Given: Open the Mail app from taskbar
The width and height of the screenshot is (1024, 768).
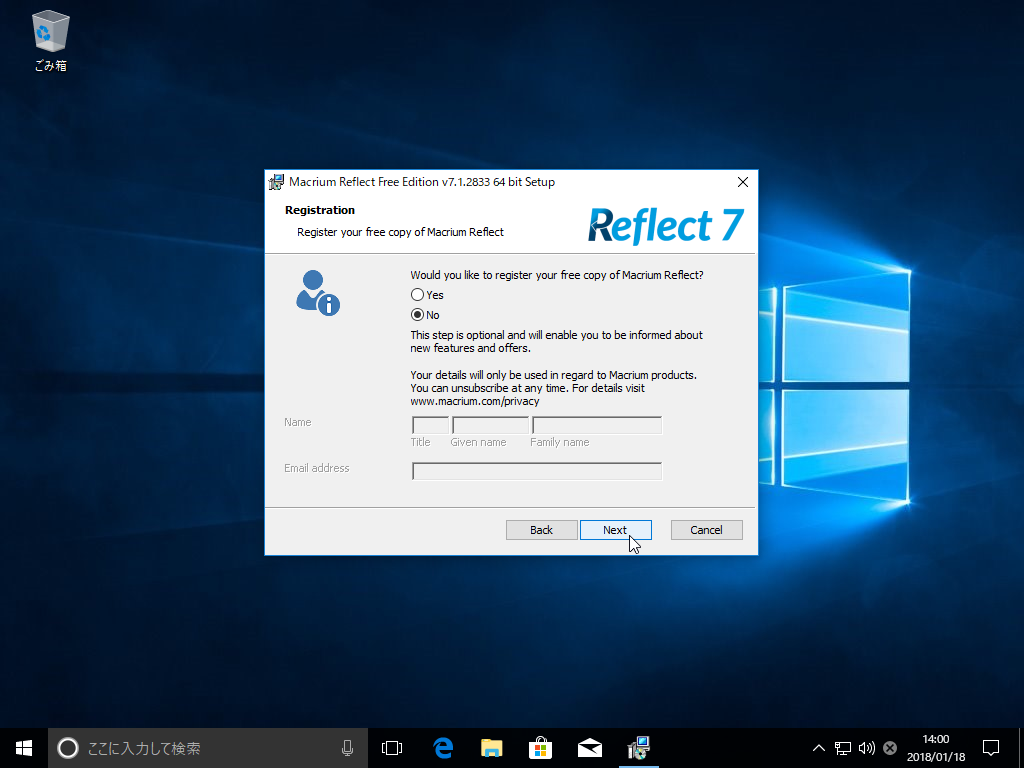Looking at the screenshot, I should click(589, 748).
